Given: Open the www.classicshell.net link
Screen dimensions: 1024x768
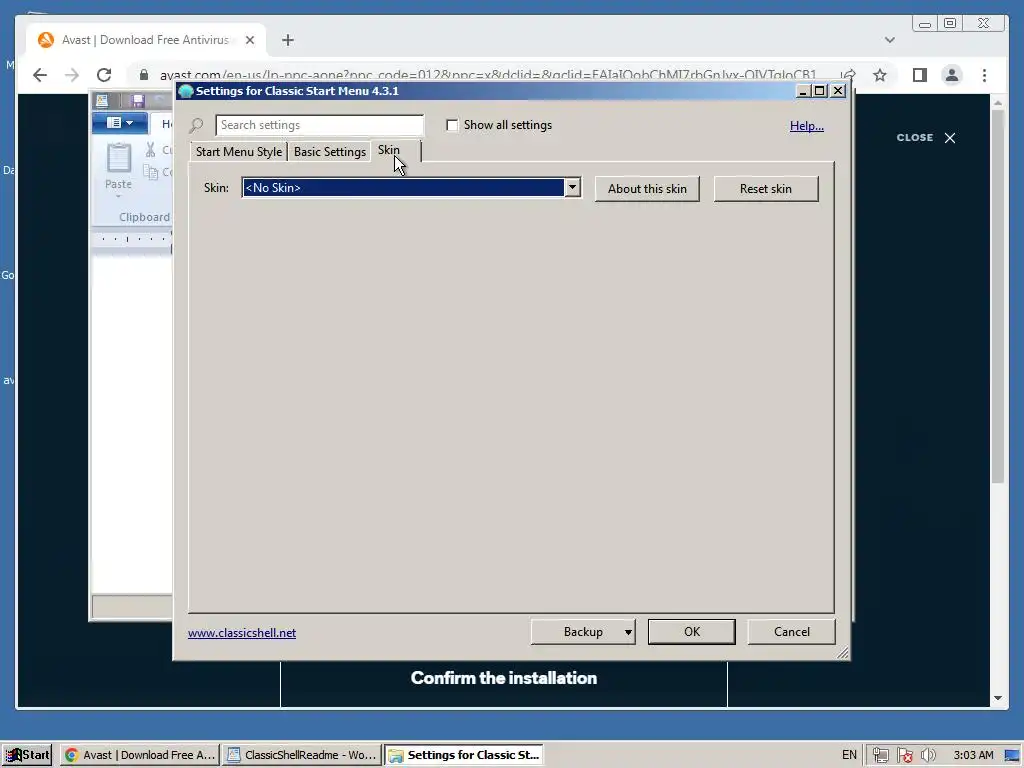Looking at the screenshot, I should pos(242,633).
